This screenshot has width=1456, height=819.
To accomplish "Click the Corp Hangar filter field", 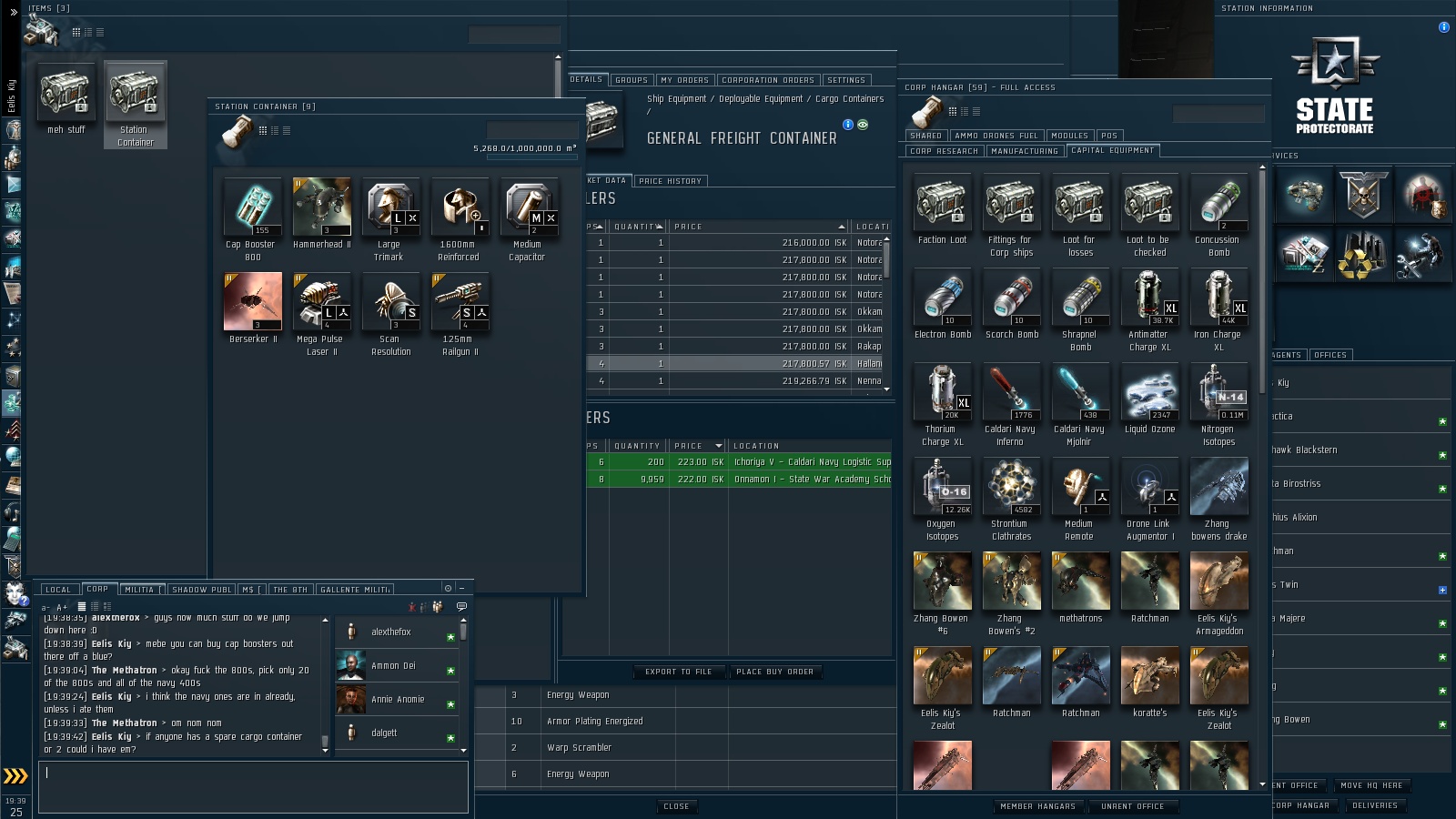I will click(x=1218, y=114).
